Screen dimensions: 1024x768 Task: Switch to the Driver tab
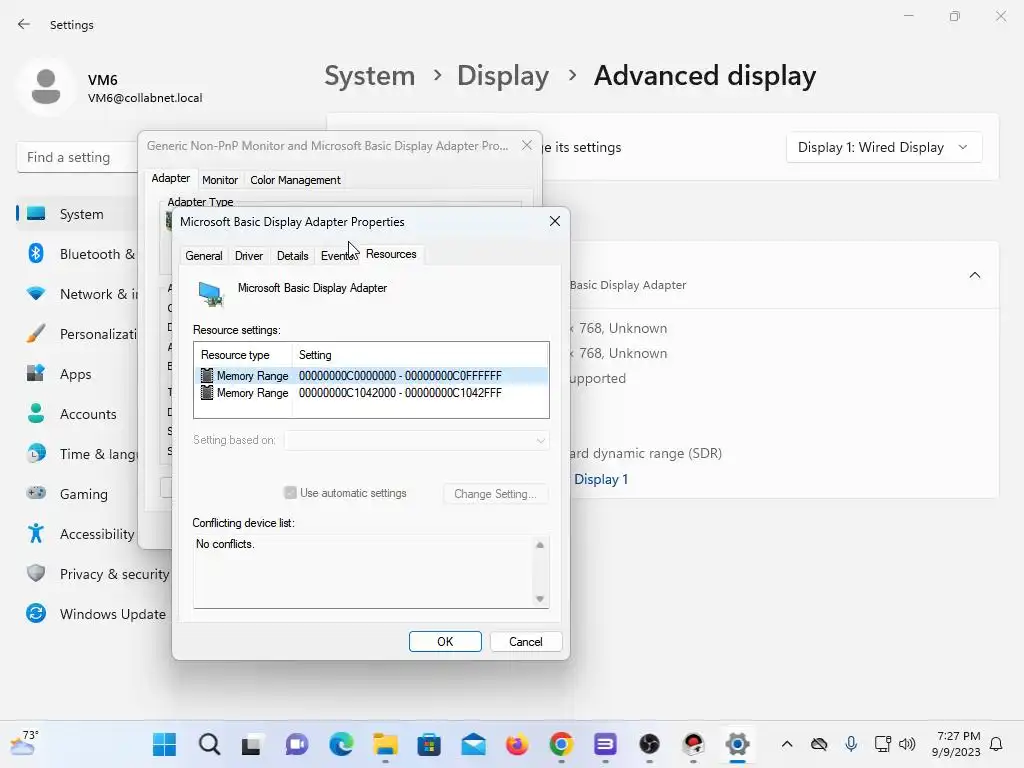pos(249,255)
